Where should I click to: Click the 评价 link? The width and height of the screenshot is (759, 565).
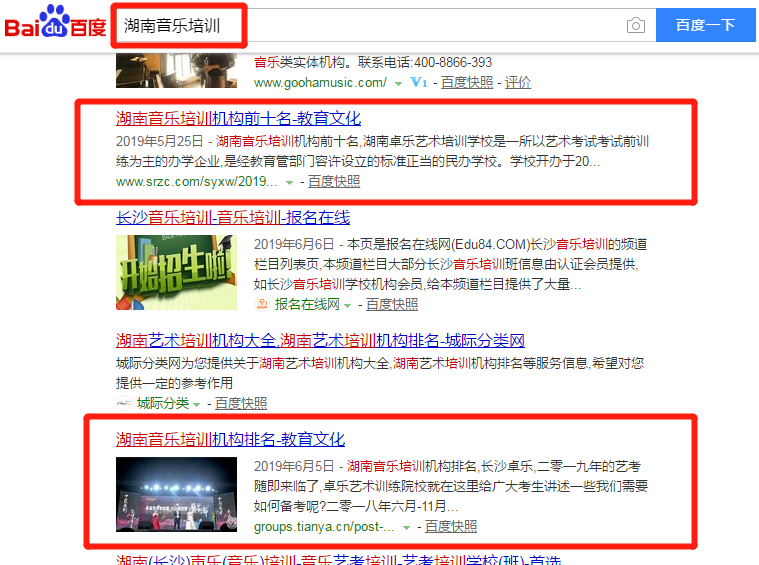(518, 83)
